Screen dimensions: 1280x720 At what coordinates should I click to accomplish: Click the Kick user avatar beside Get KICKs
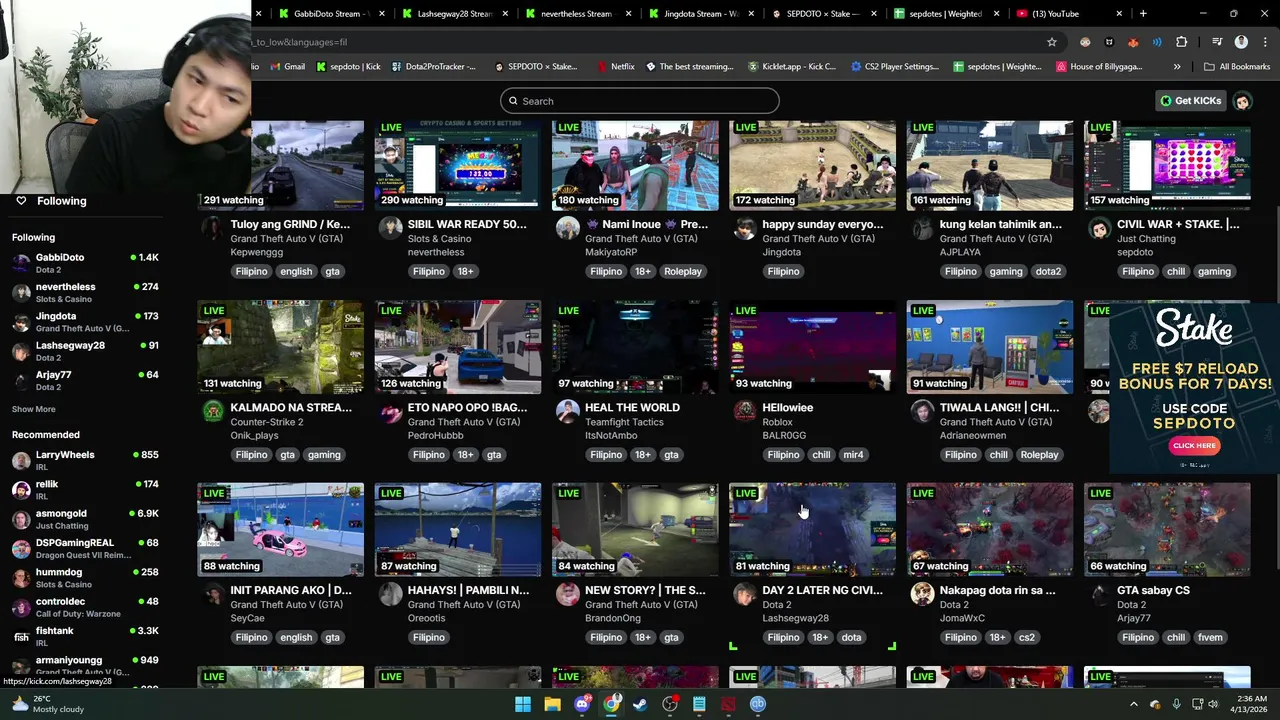coord(1242,101)
